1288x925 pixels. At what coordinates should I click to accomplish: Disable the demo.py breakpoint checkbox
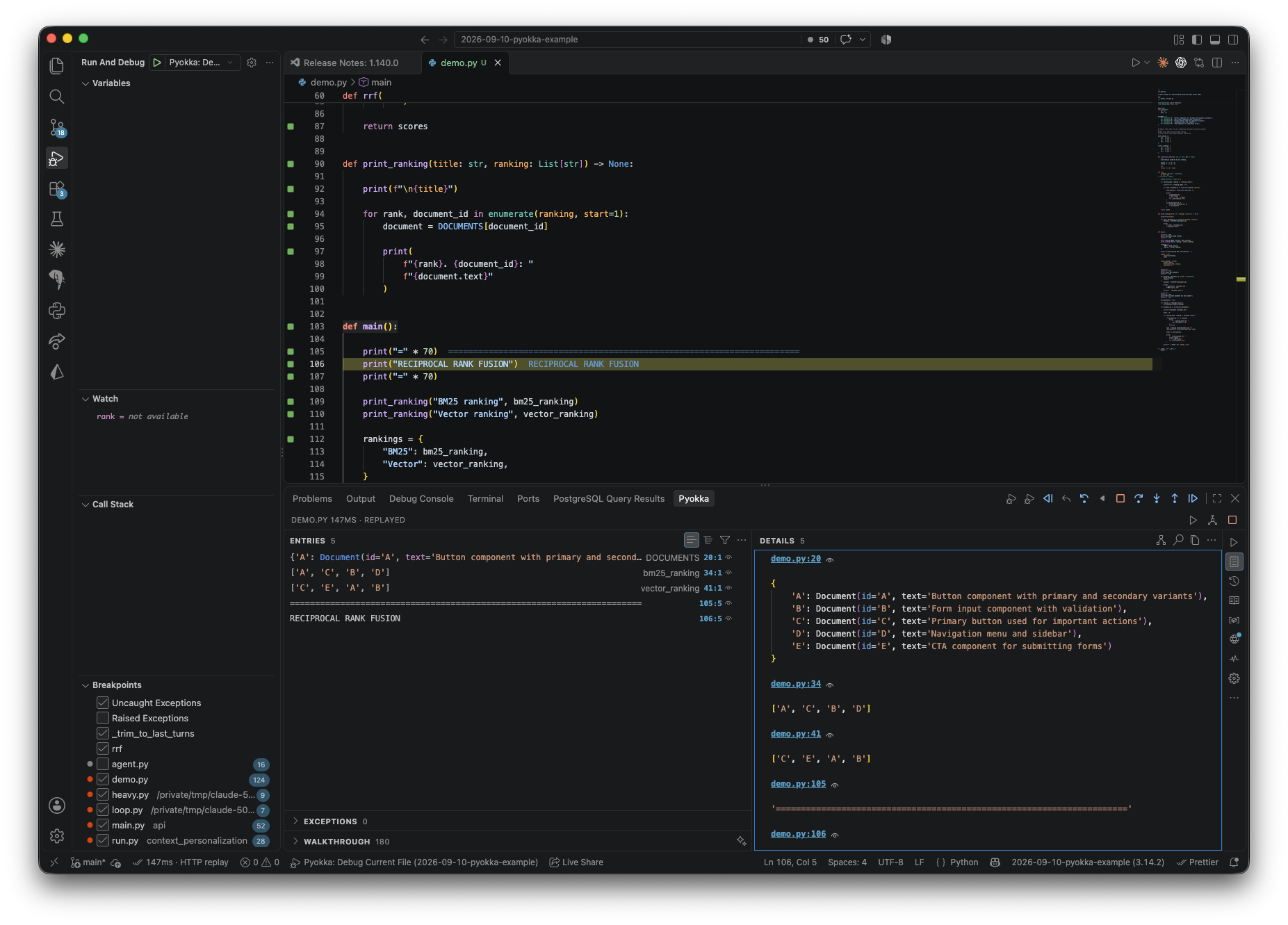[x=103, y=779]
